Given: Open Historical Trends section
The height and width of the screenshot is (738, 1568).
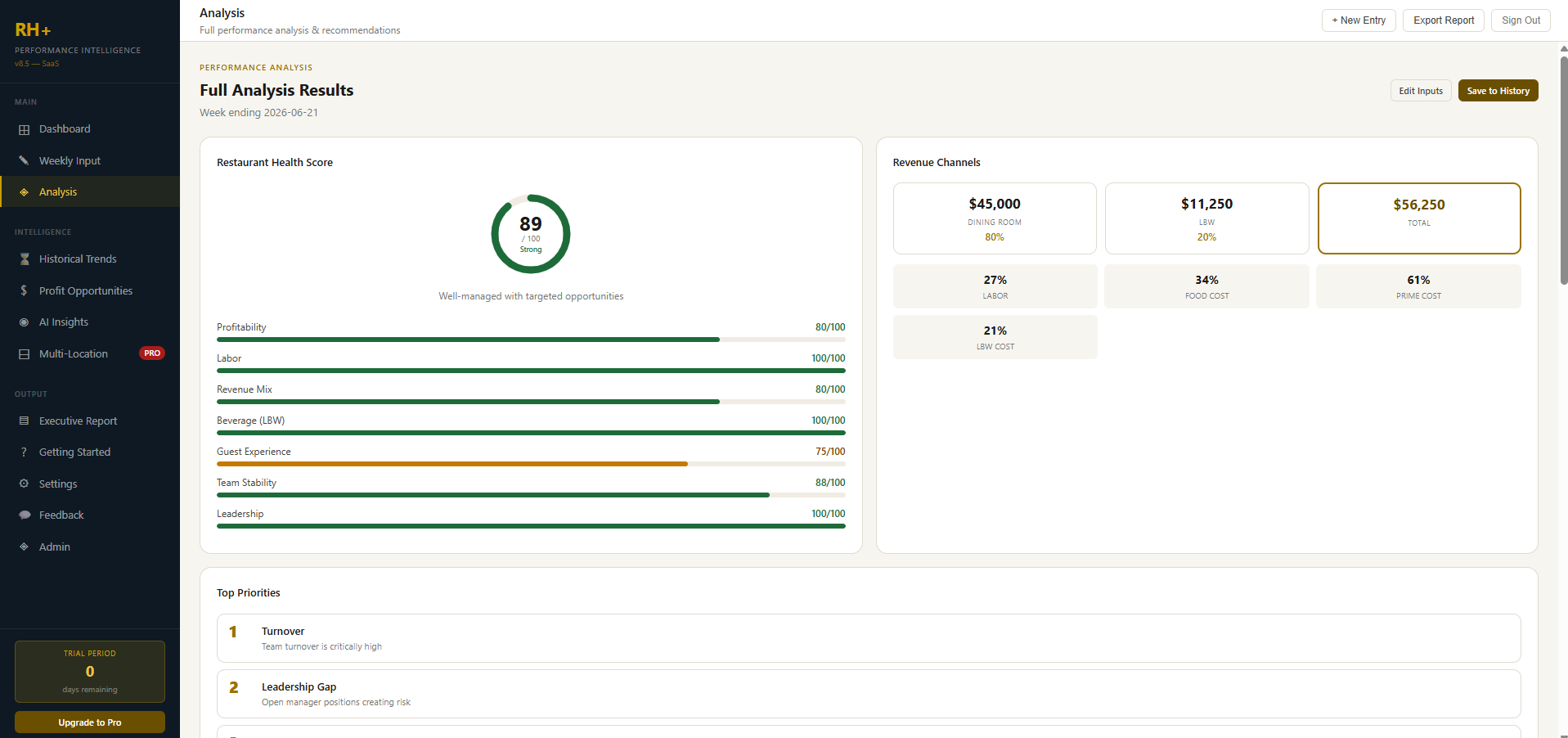Looking at the screenshot, I should coord(90,259).
